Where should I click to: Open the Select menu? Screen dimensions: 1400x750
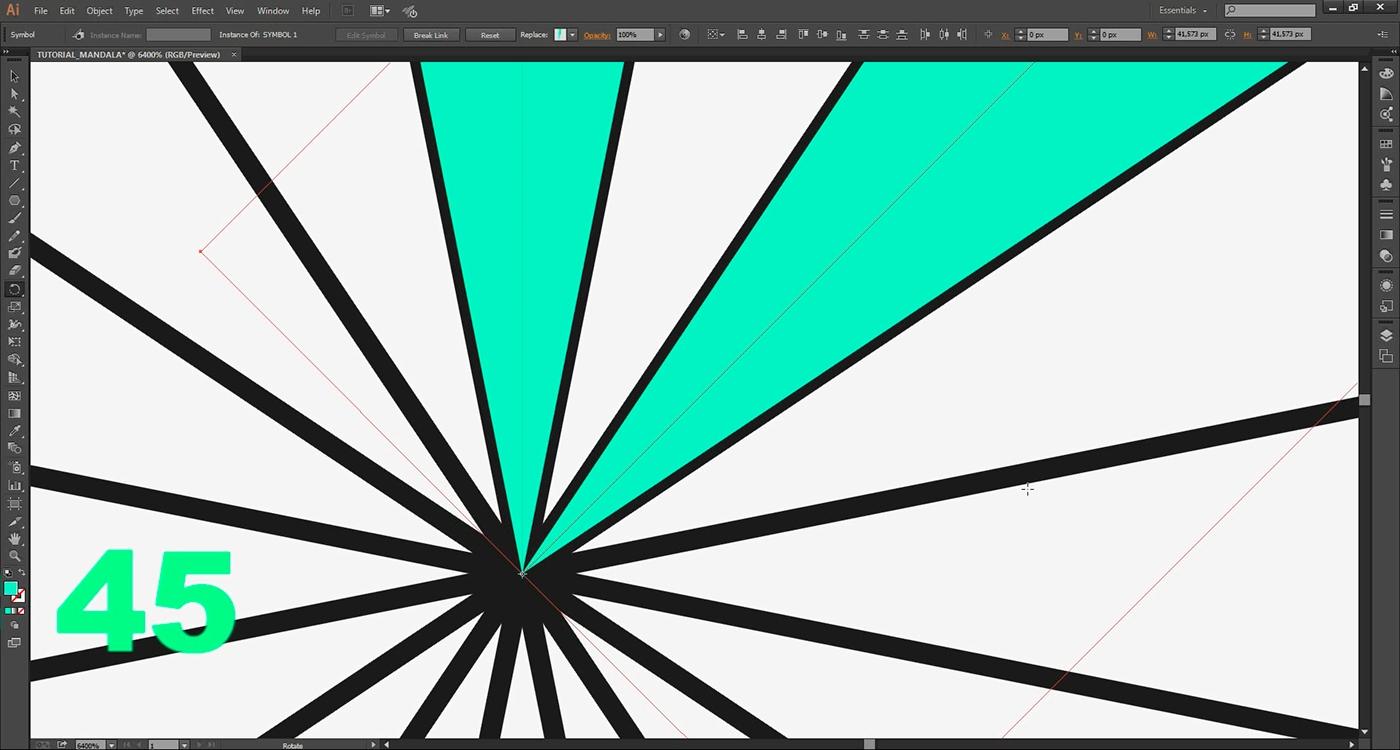[x=167, y=10]
